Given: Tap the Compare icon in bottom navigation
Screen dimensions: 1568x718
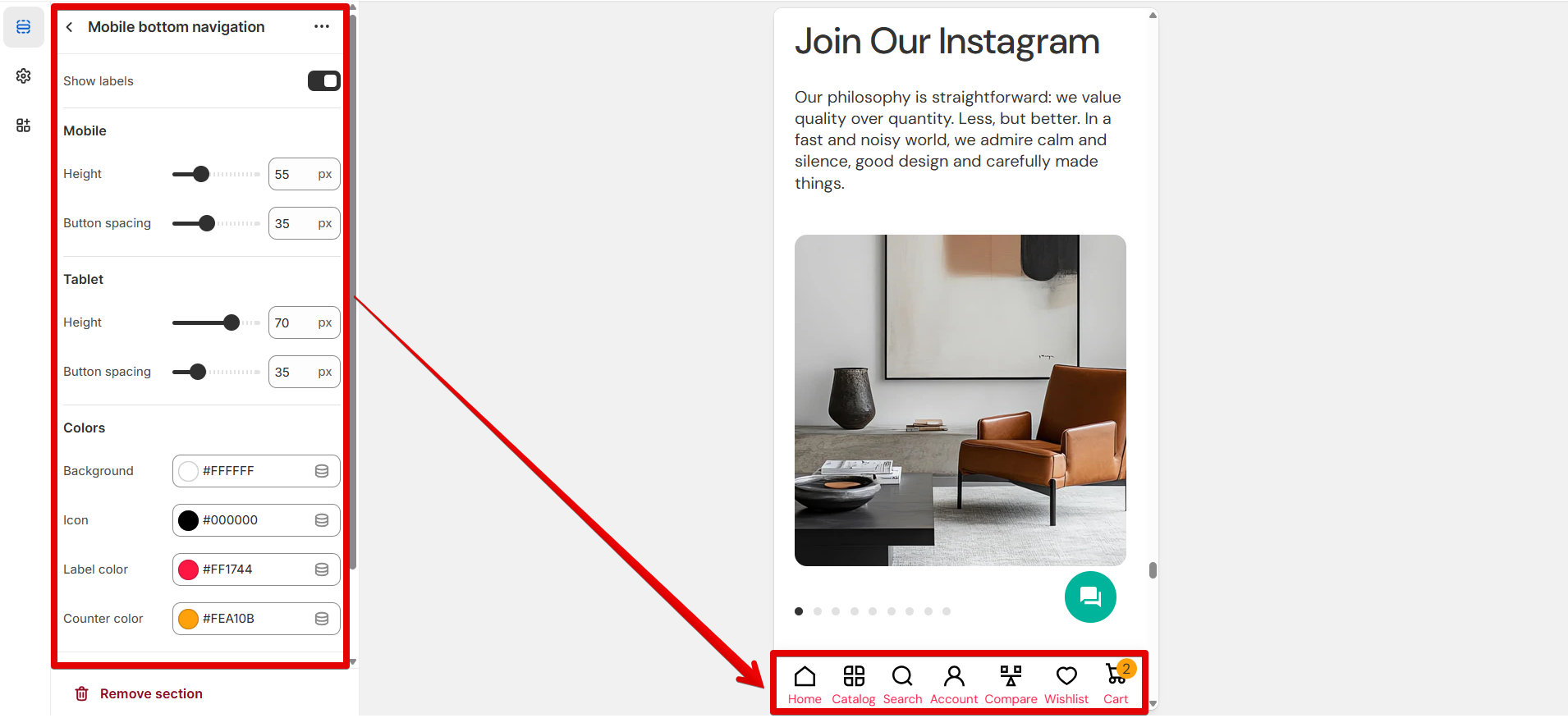Looking at the screenshot, I should (1011, 676).
